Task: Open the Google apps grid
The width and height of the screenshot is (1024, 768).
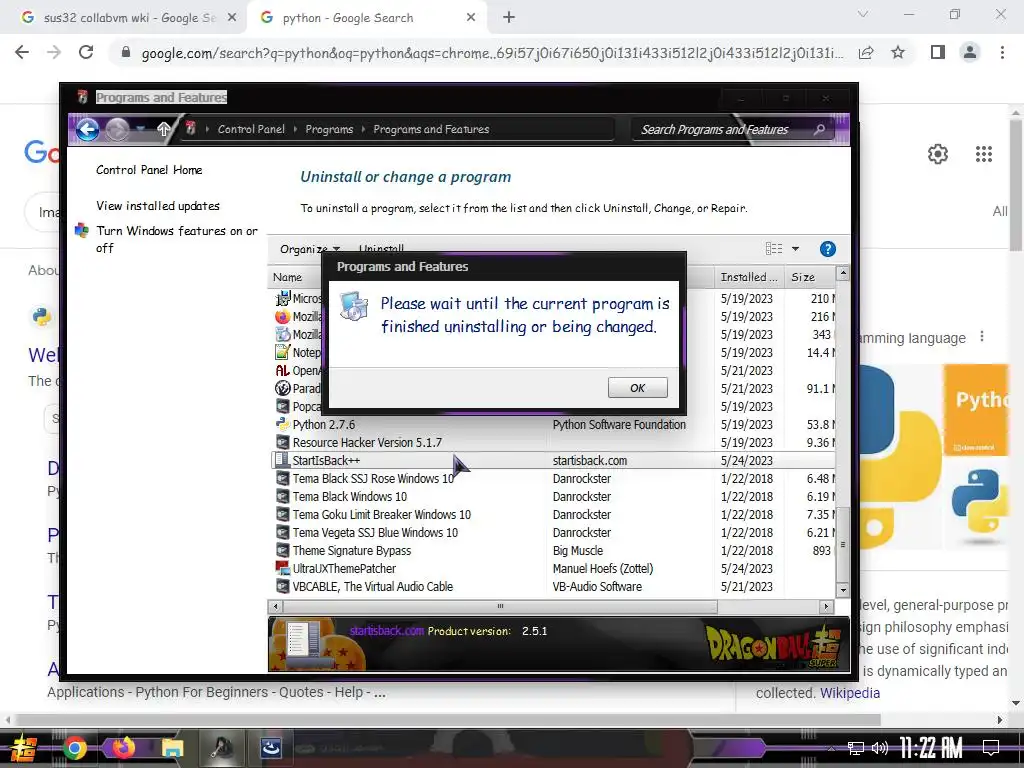Action: 984,154
